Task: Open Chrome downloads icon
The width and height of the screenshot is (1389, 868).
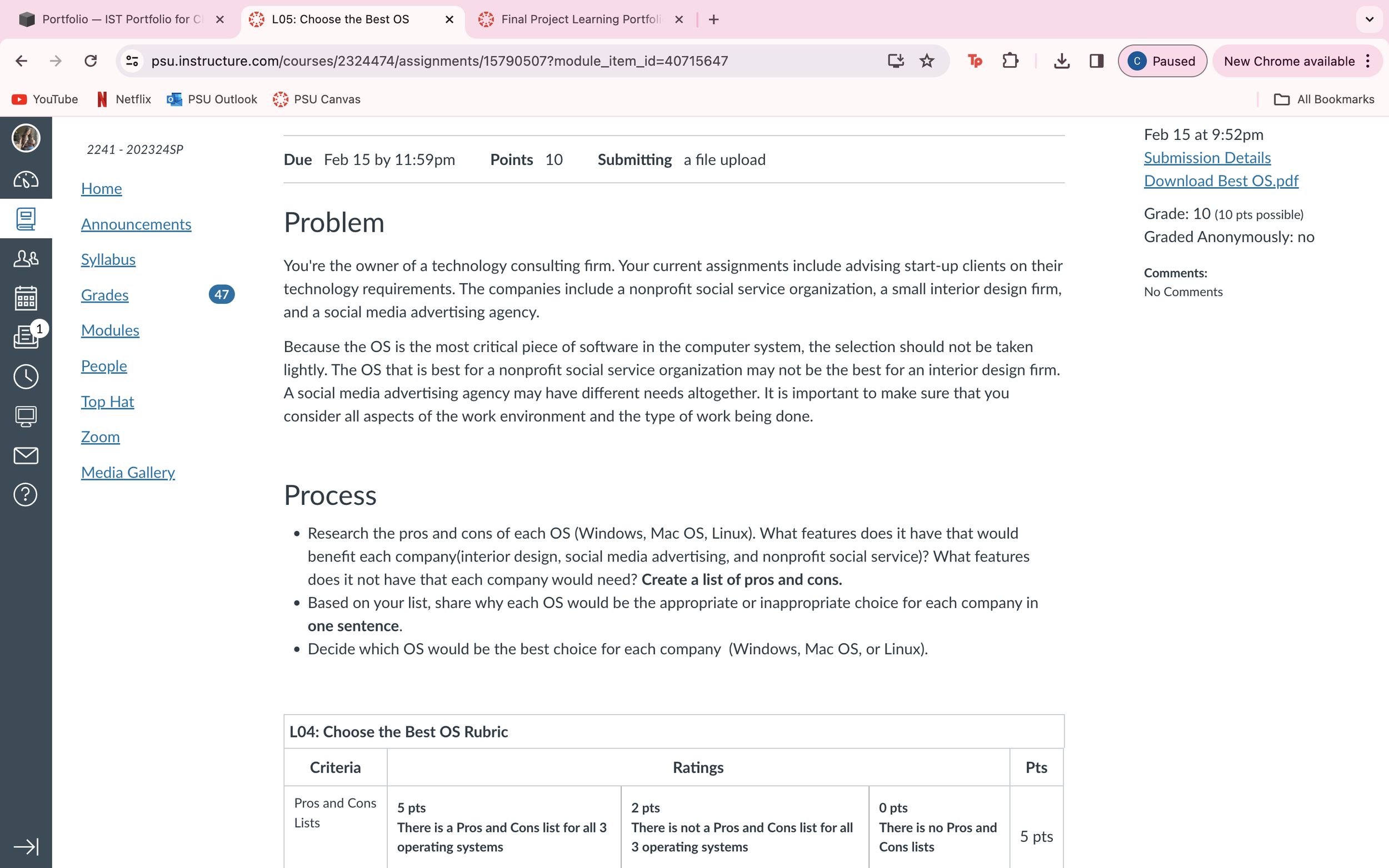Action: [x=1061, y=61]
